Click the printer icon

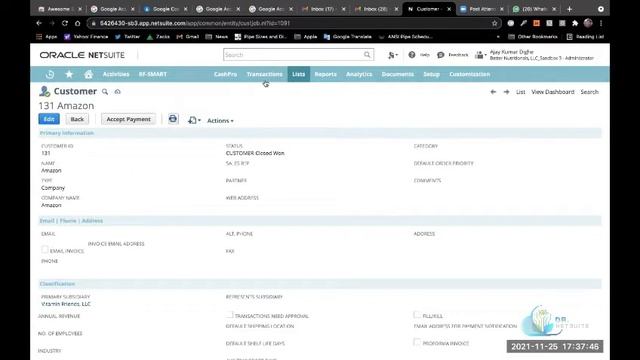coord(173,119)
